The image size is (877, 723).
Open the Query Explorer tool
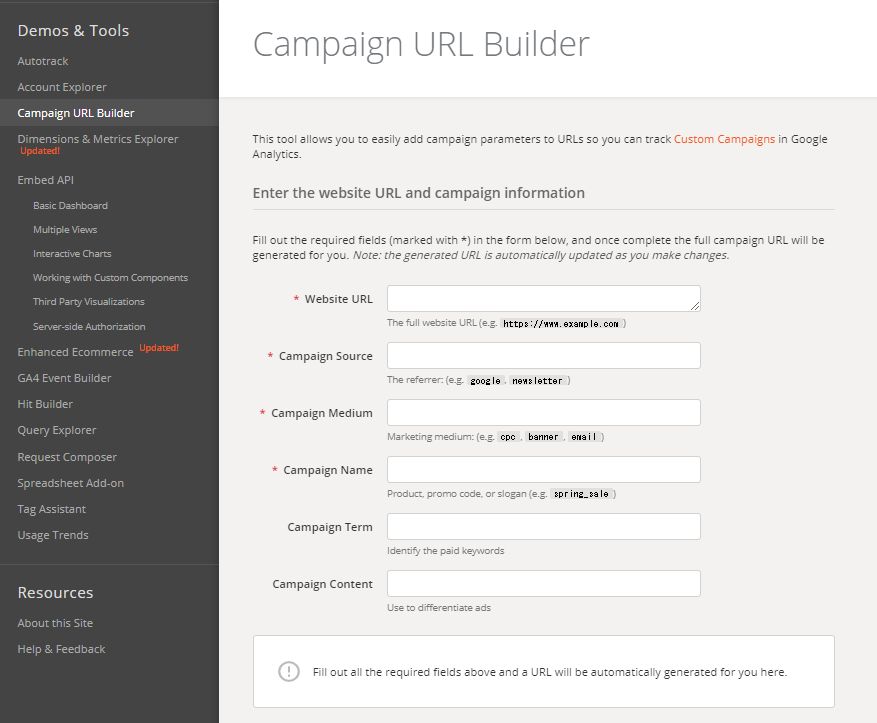[x=56, y=431]
